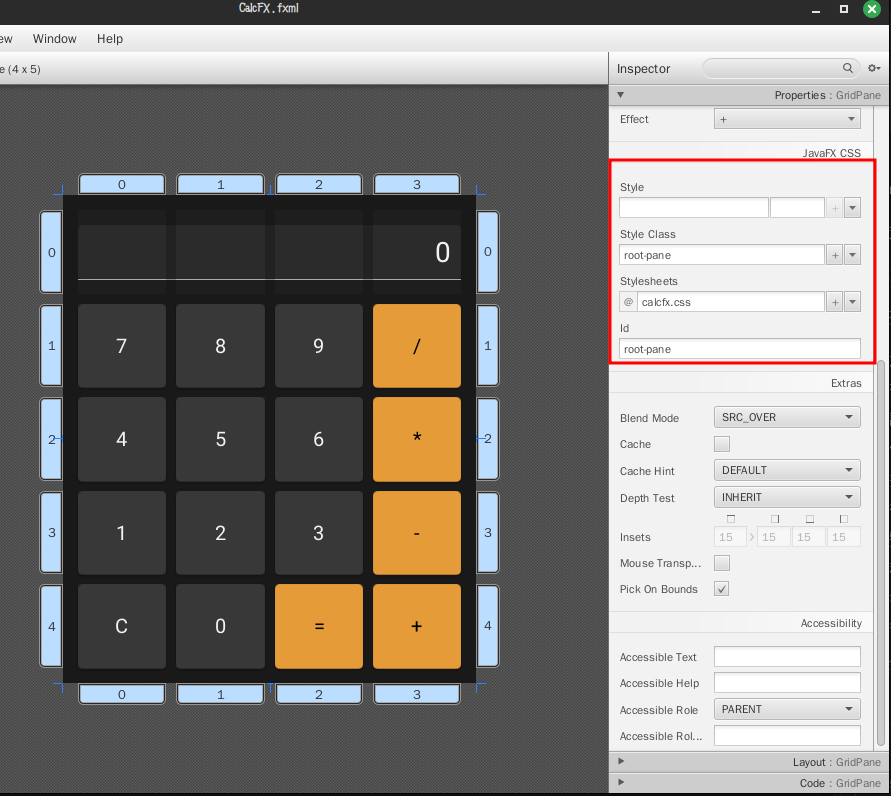Open the Style row arrow menu
Screen dimensions: 891x796
[x=852, y=208]
